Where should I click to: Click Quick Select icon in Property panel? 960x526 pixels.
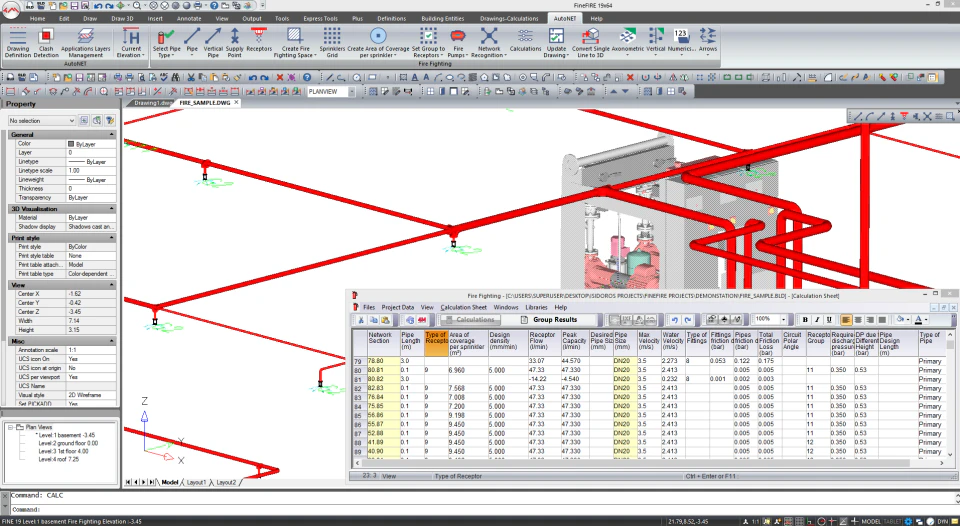(x=110, y=121)
